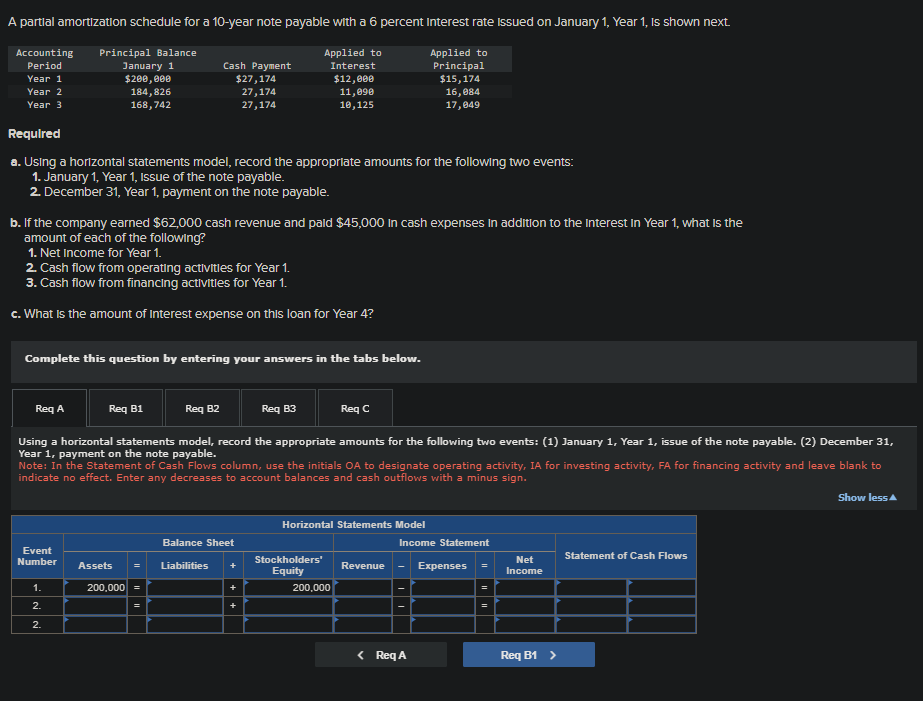Open the Req C tab

coord(354,408)
